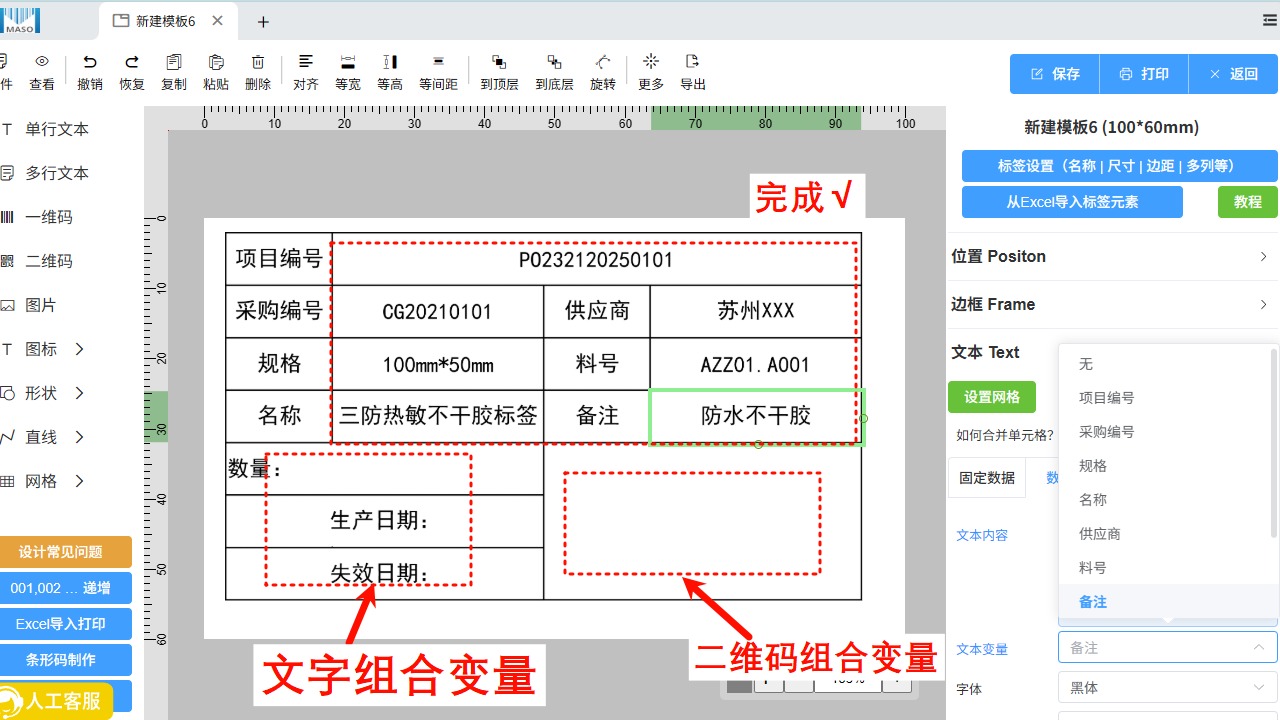This screenshot has width=1280, height=720.
Task: Open the 教程 tutorial button
Action: click(1248, 202)
